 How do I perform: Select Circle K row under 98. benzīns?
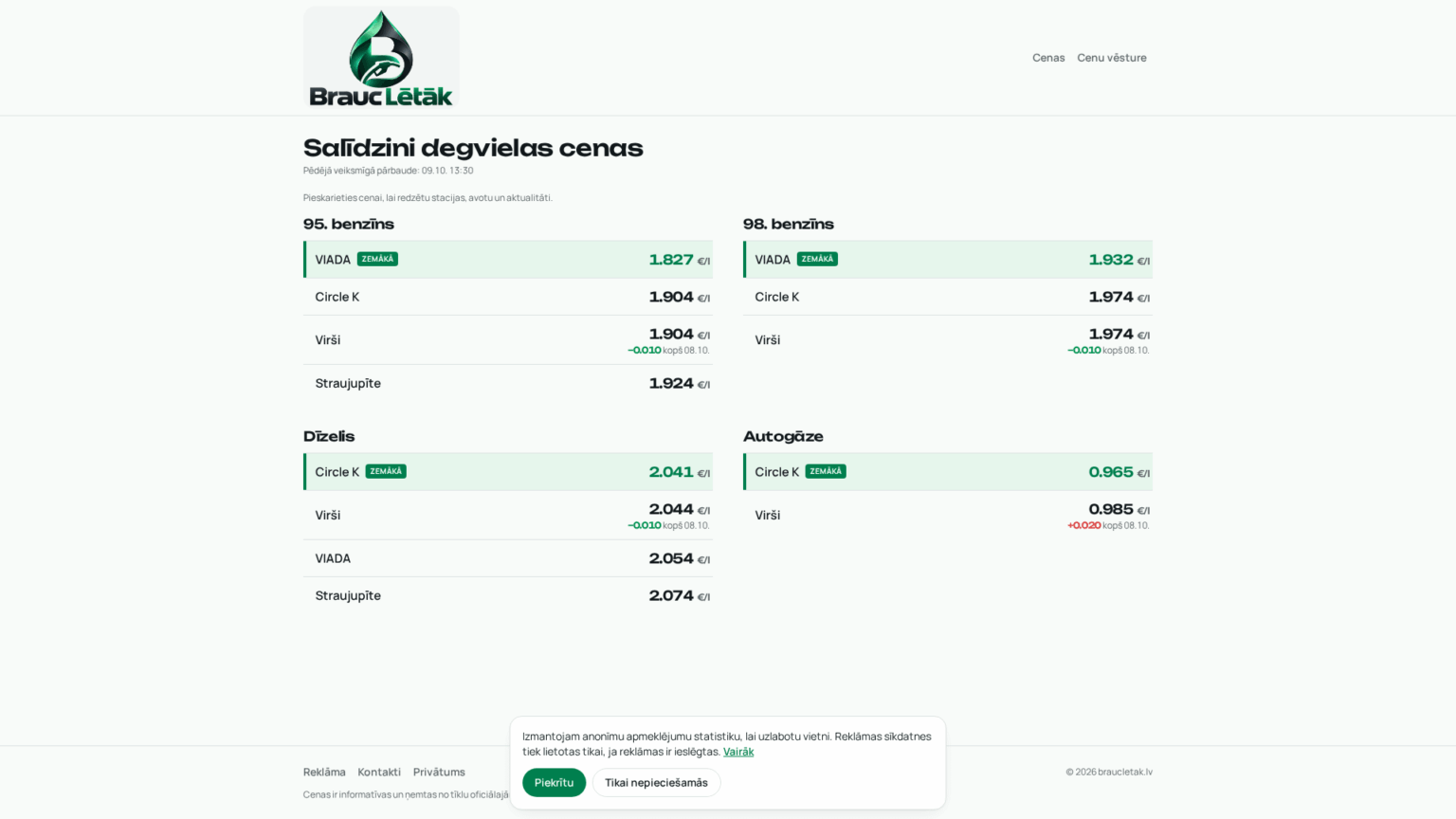click(x=948, y=297)
